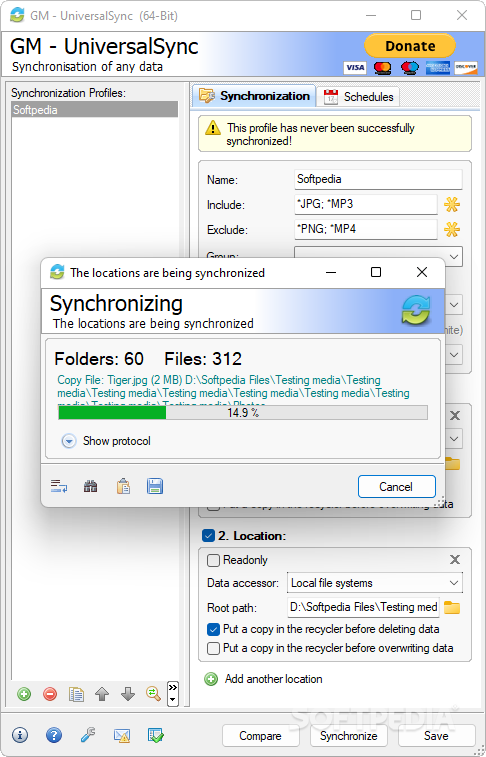Screen dimensions: 486x757
Task: Click the Compare button
Action: point(260,736)
